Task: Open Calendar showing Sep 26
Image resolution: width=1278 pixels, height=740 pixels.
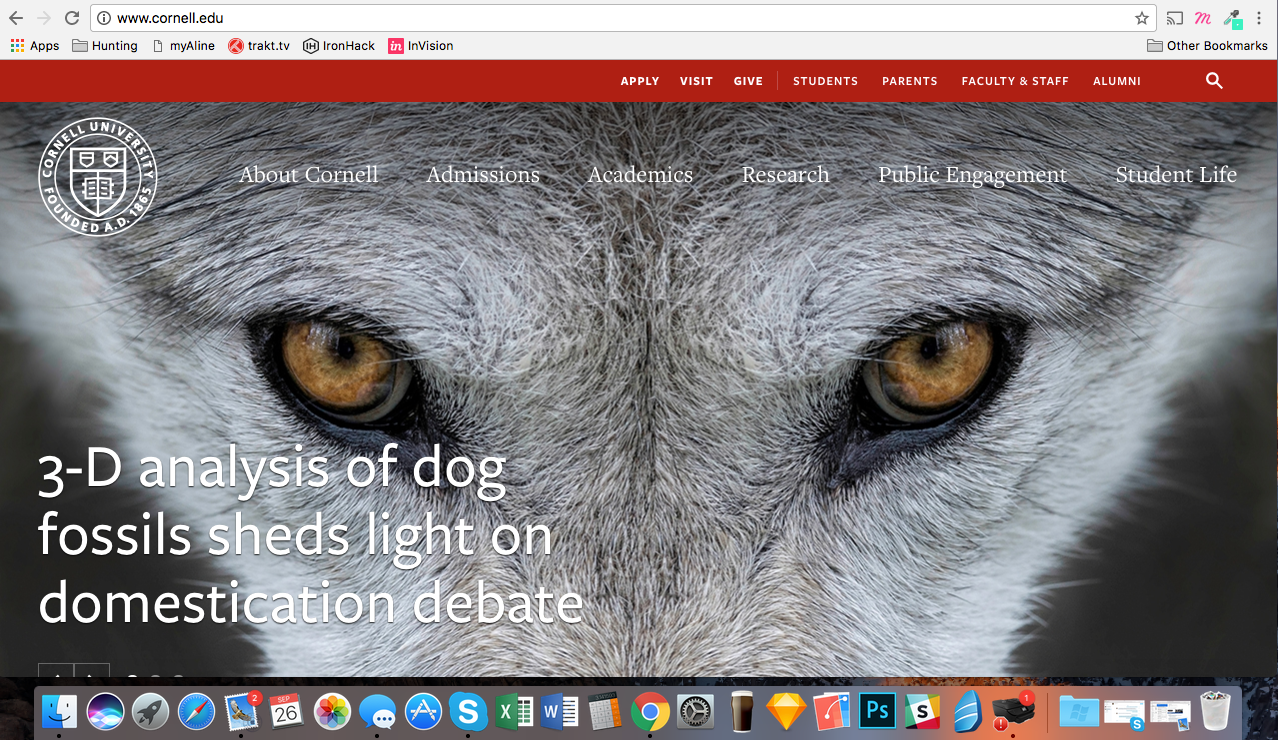Action: coord(286,712)
